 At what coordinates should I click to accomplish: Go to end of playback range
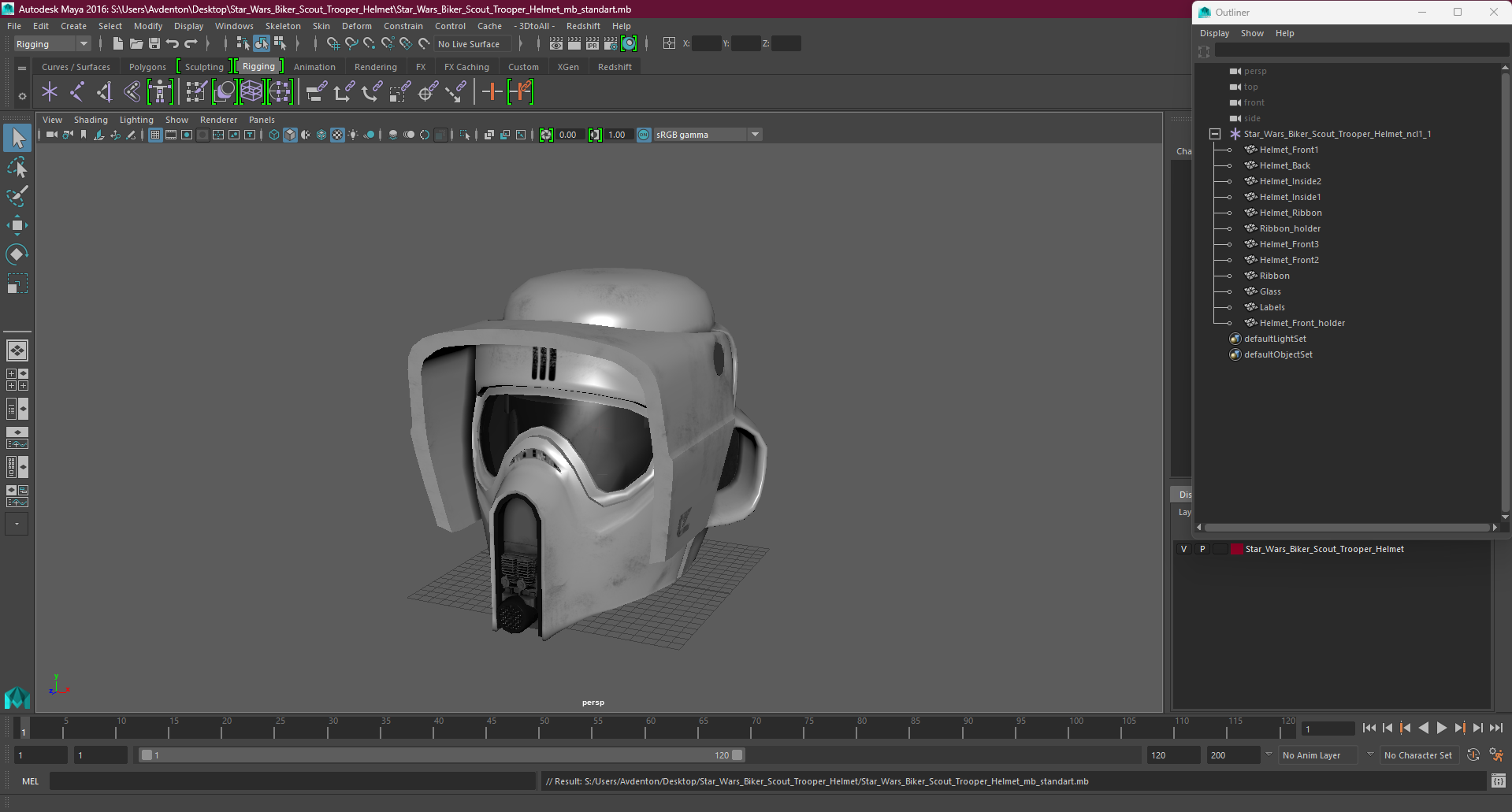(1495, 729)
